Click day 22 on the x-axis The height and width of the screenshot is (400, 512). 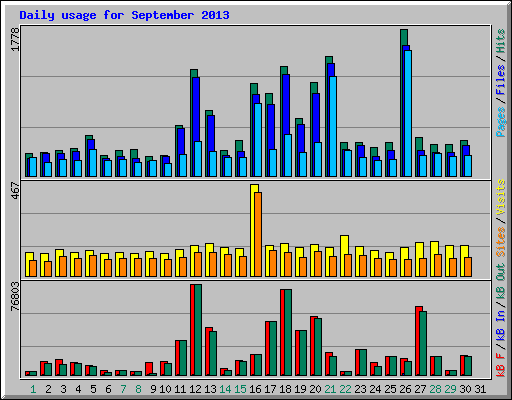tap(345, 389)
